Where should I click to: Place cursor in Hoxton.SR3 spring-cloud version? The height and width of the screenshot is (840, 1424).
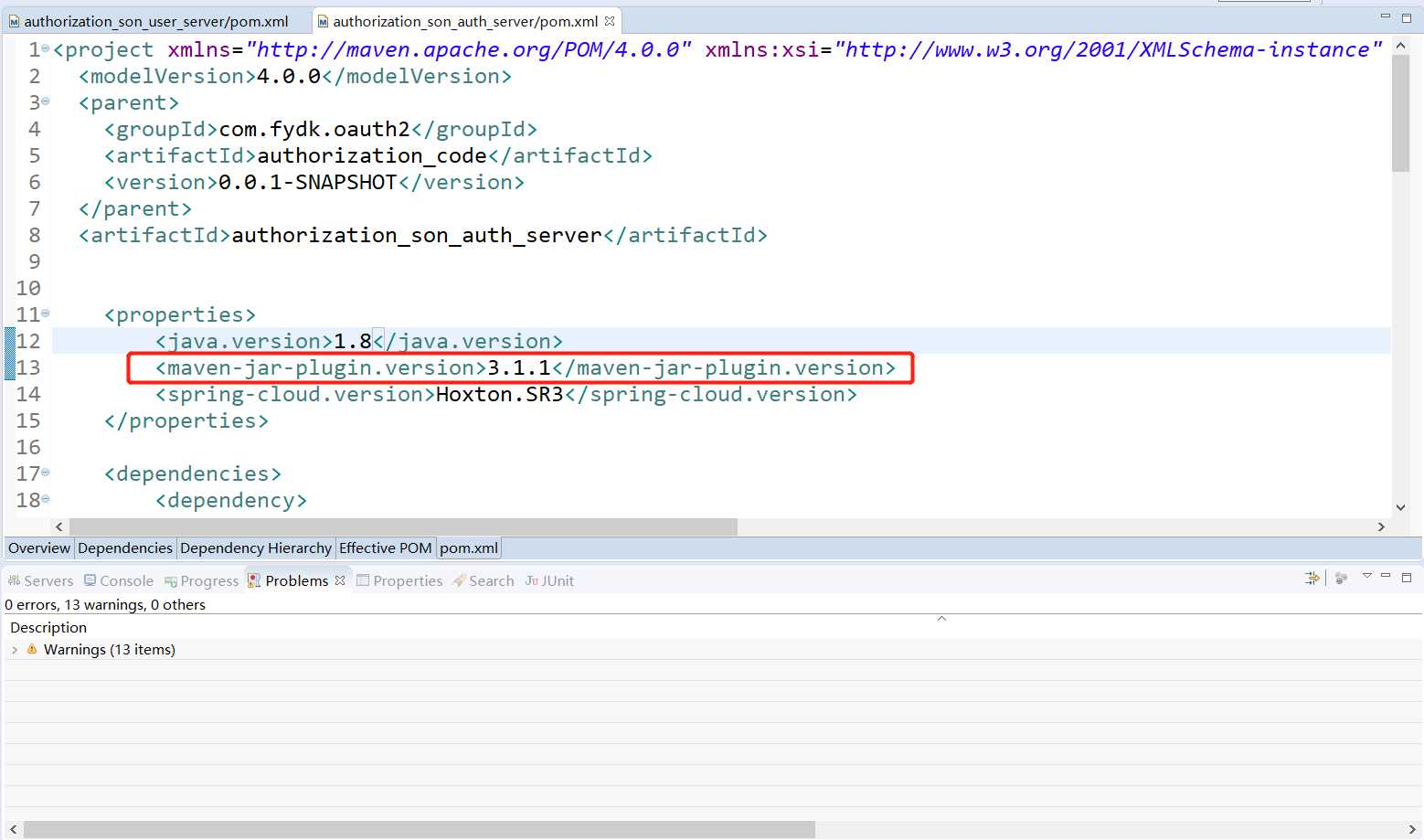pos(500,394)
